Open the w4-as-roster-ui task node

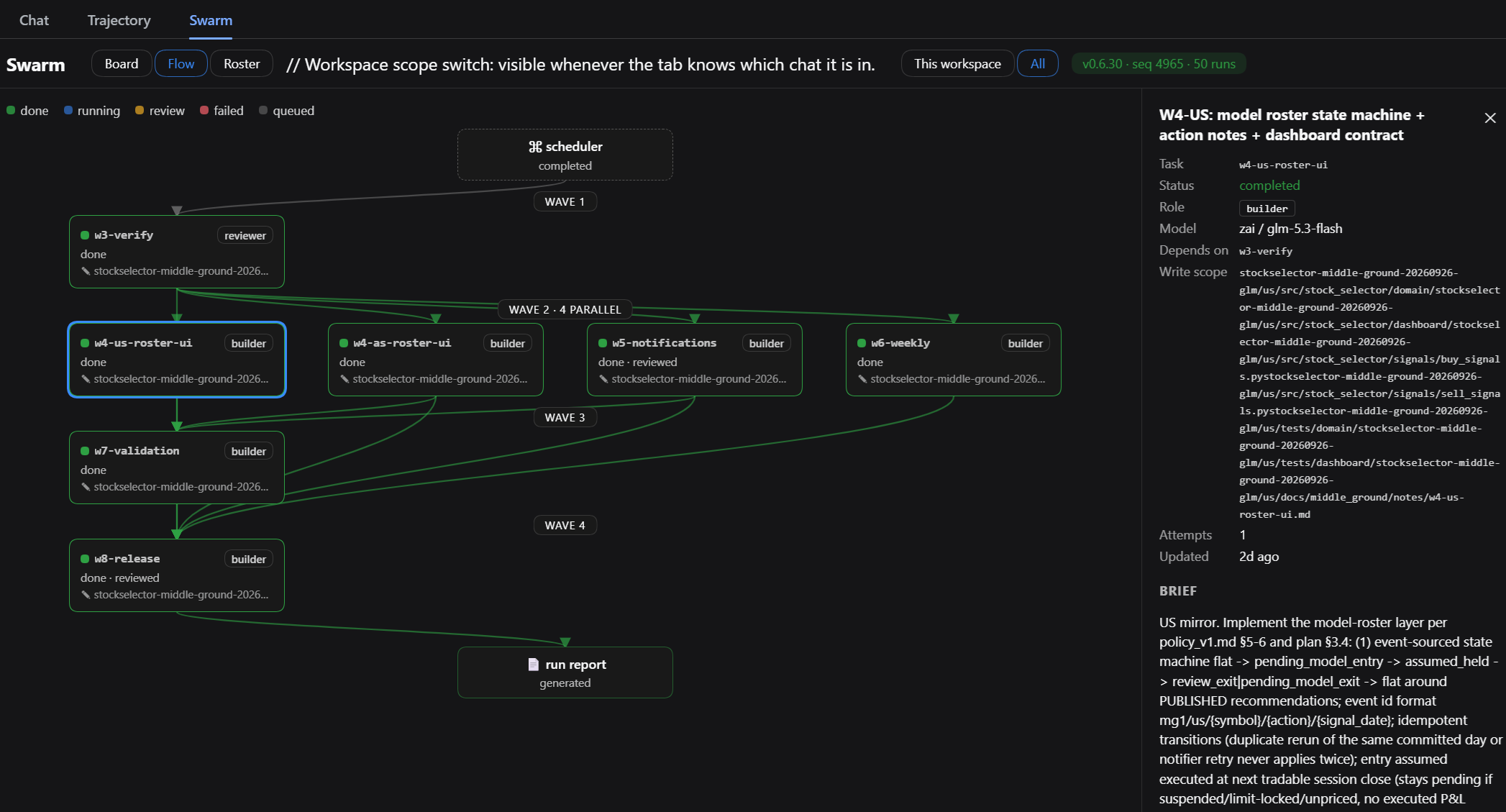[x=436, y=360]
